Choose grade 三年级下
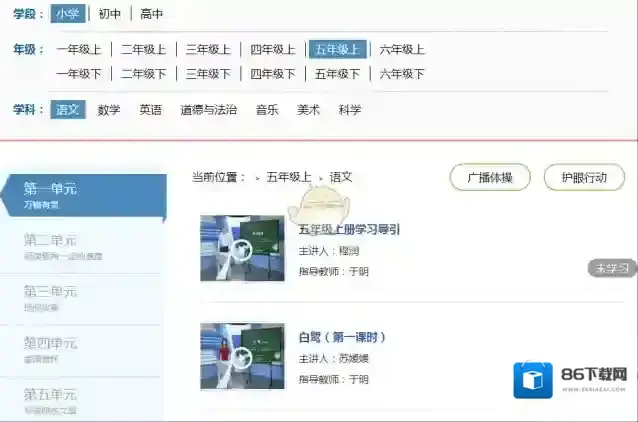This screenshot has height=422, width=638. click(208, 74)
